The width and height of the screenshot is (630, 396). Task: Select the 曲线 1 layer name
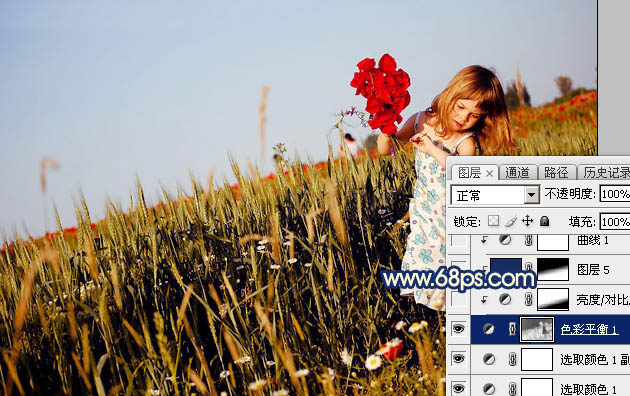(593, 240)
